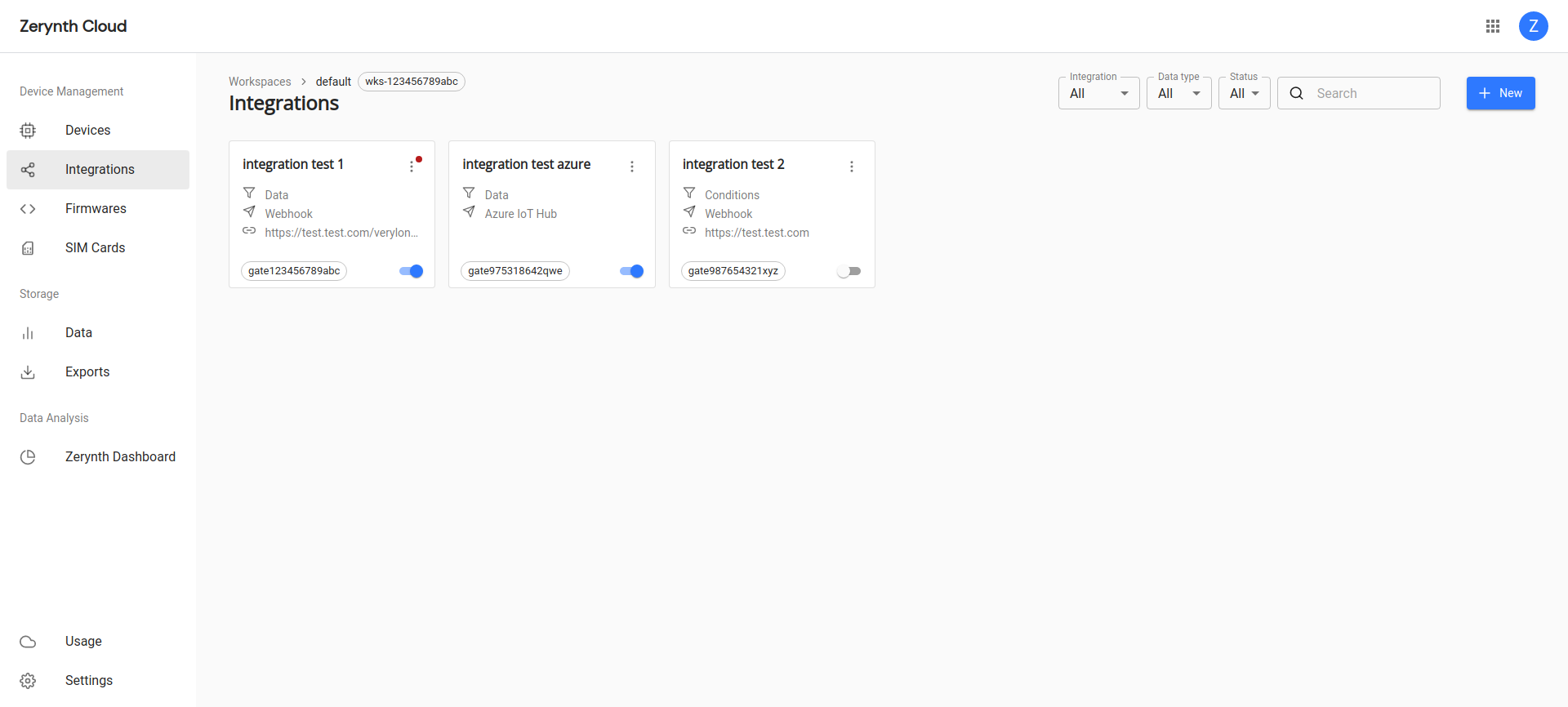The image size is (1568, 707).
Task: Open the Usage page
Action: pyautogui.click(x=98, y=642)
